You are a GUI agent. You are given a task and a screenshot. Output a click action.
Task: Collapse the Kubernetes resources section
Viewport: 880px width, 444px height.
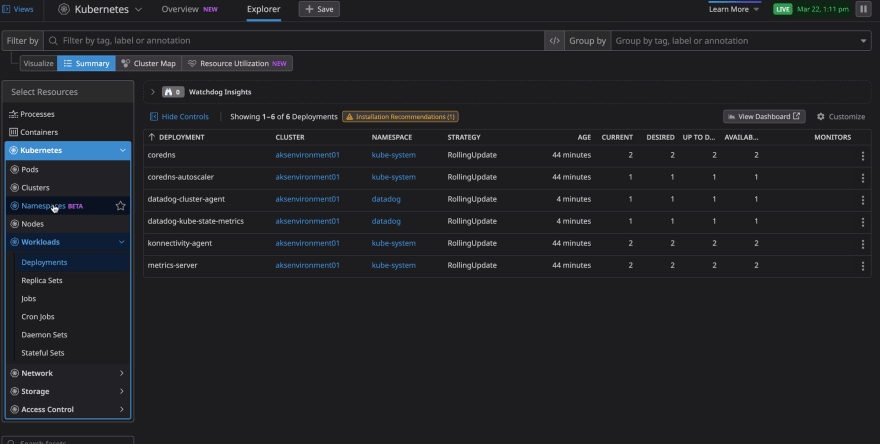coord(122,150)
